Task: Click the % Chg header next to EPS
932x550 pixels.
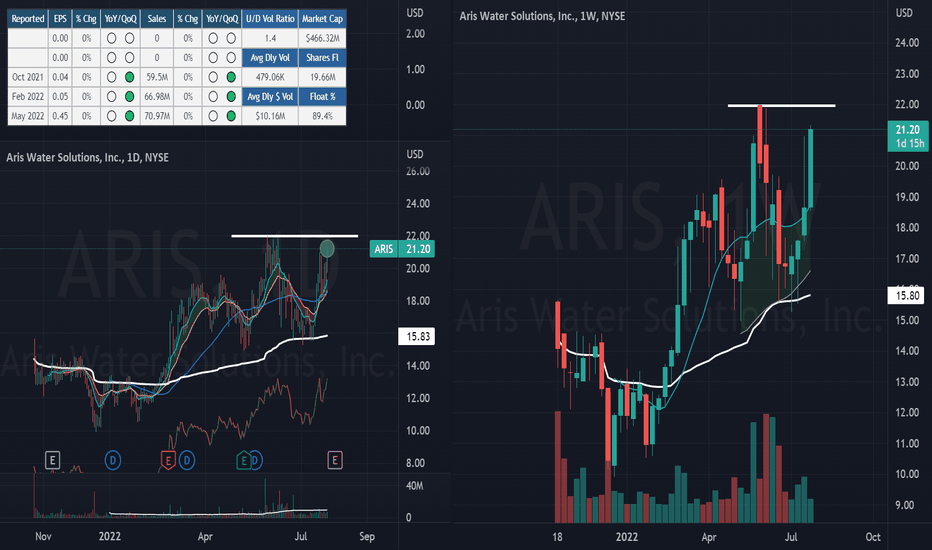Action: point(86,19)
